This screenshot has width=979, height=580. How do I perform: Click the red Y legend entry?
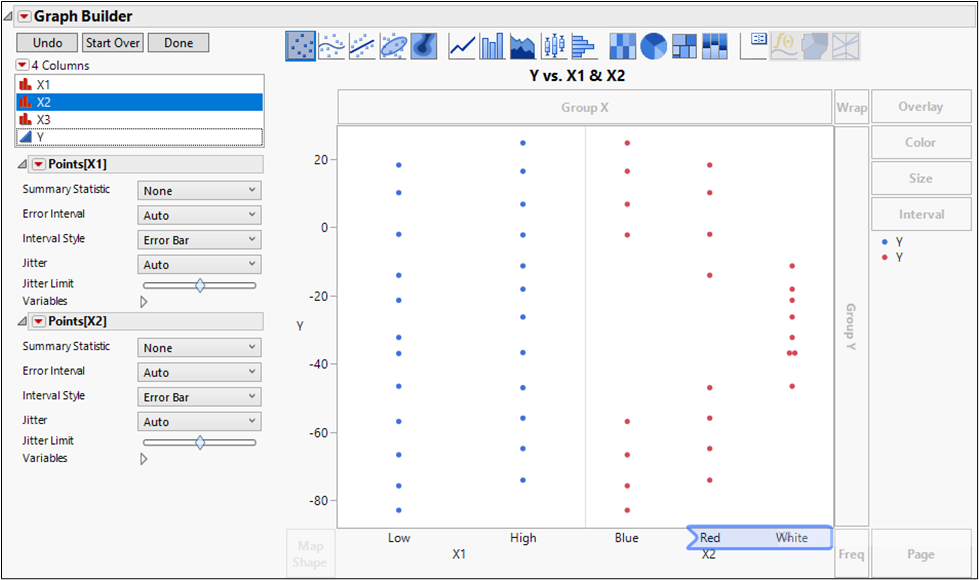892,257
